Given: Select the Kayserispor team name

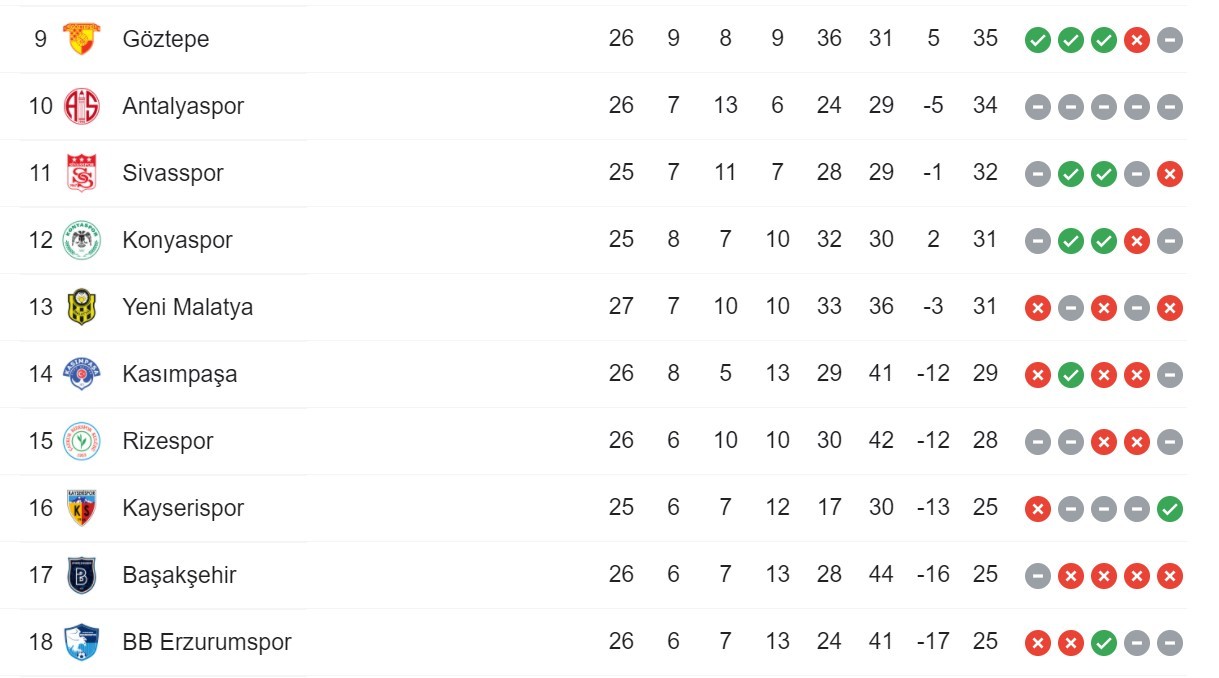Looking at the screenshot, I should [x=183, y=508].
